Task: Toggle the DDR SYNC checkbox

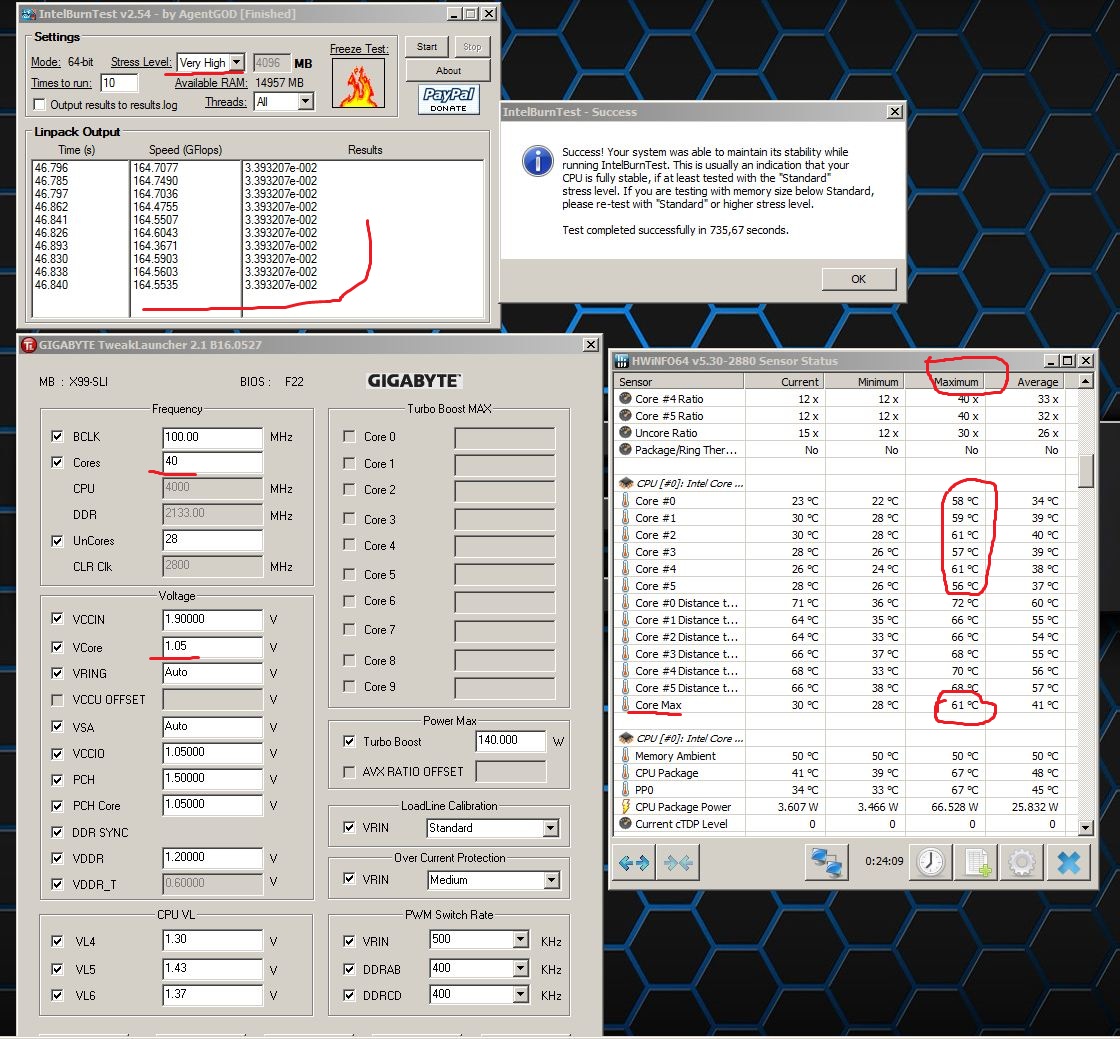Action: click(57, 832)
